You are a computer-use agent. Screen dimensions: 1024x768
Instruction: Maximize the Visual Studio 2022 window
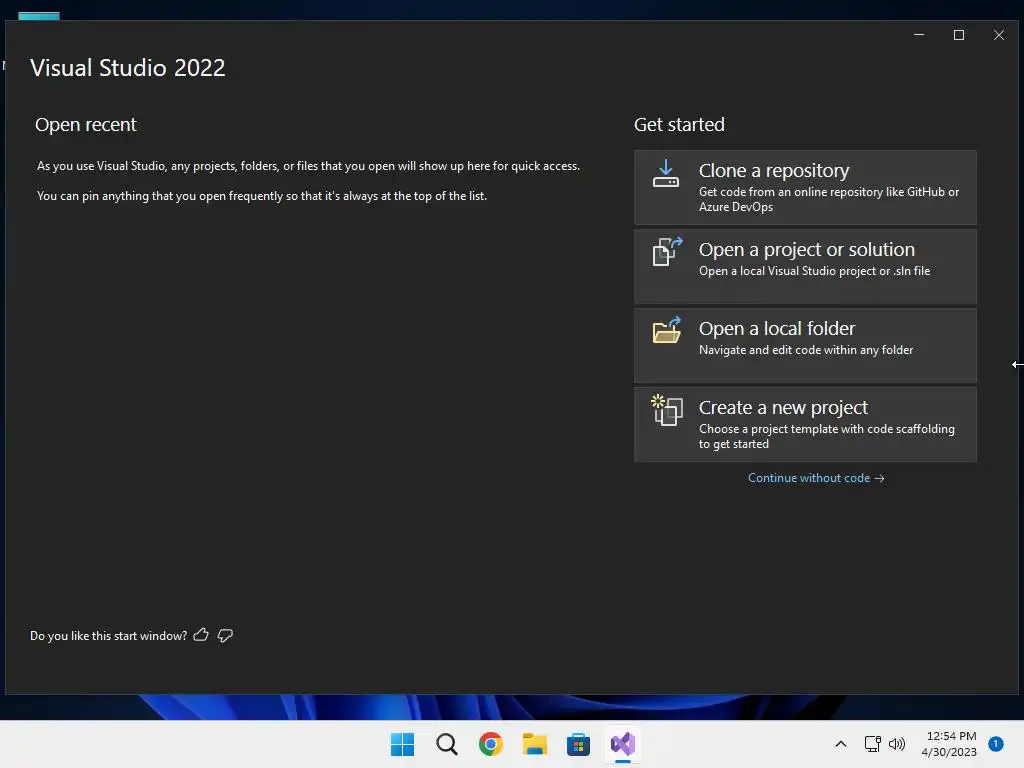(x=959, y=35)
